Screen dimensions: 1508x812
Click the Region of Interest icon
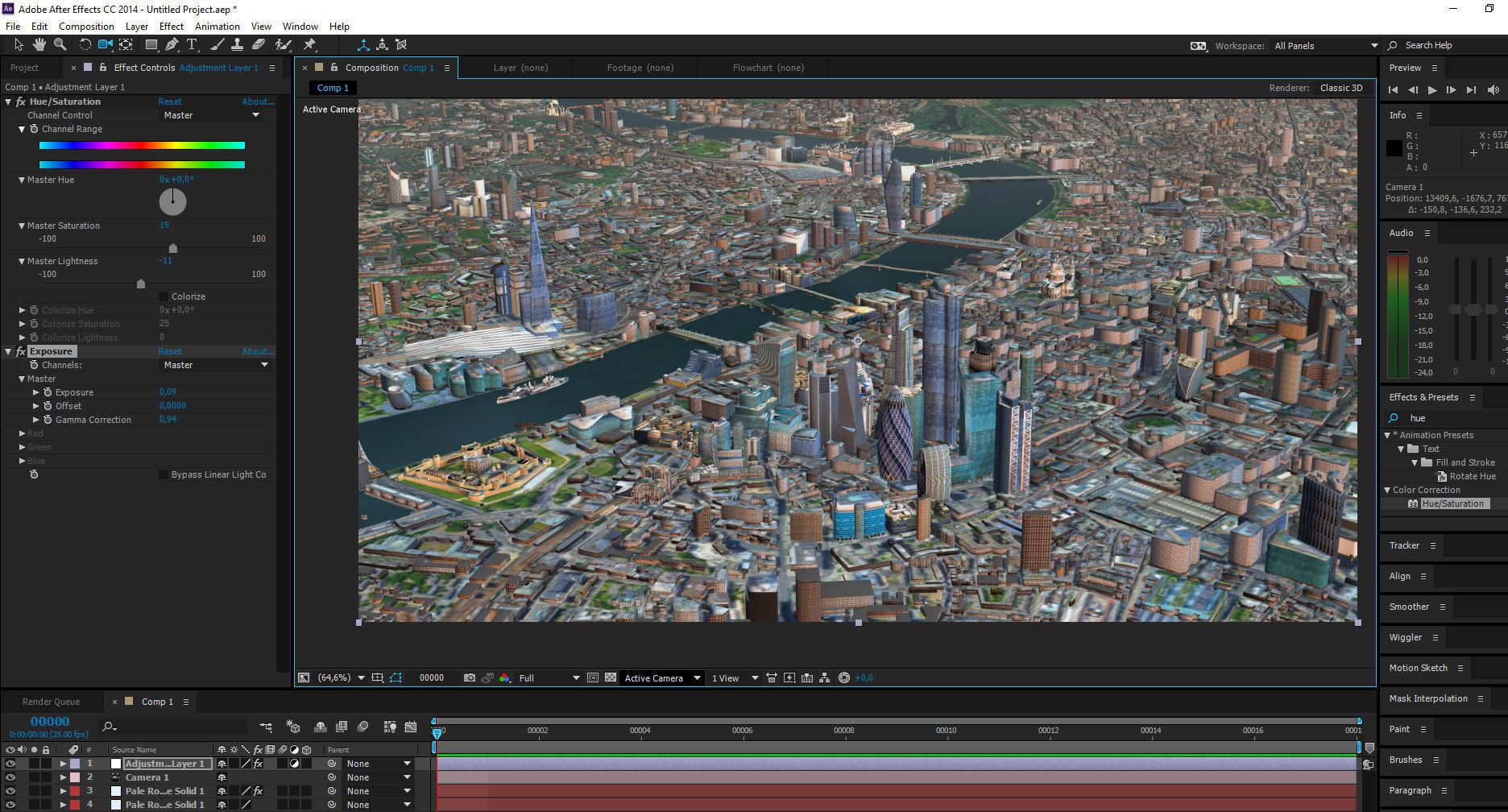click(593, 677)
